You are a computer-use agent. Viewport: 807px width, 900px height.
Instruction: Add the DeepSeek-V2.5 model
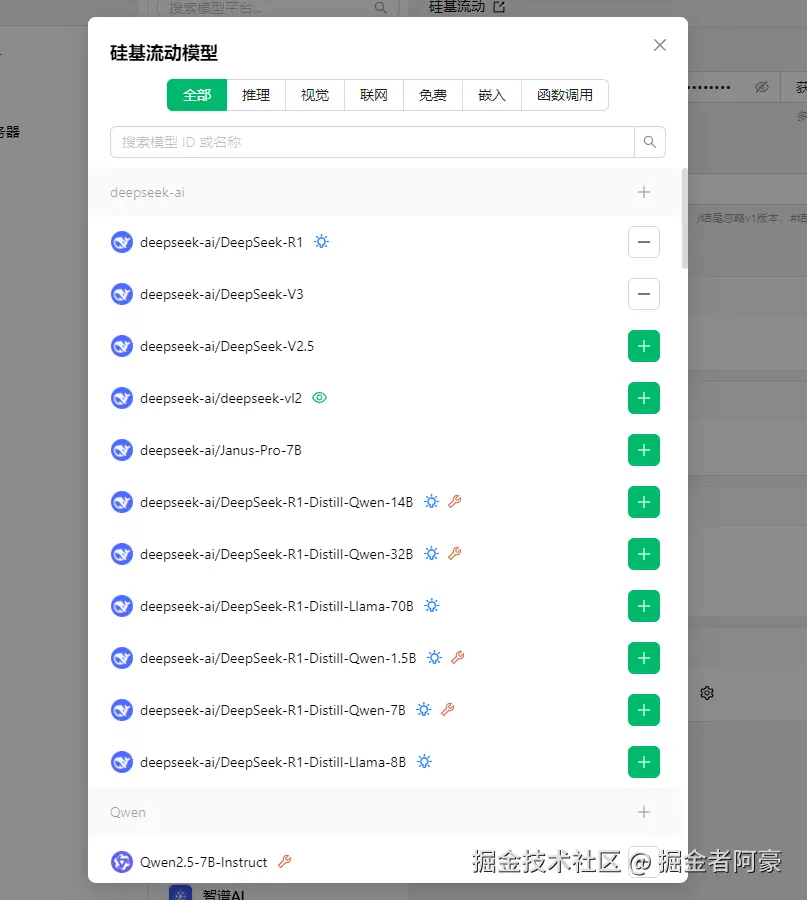[x=644, y=346]
